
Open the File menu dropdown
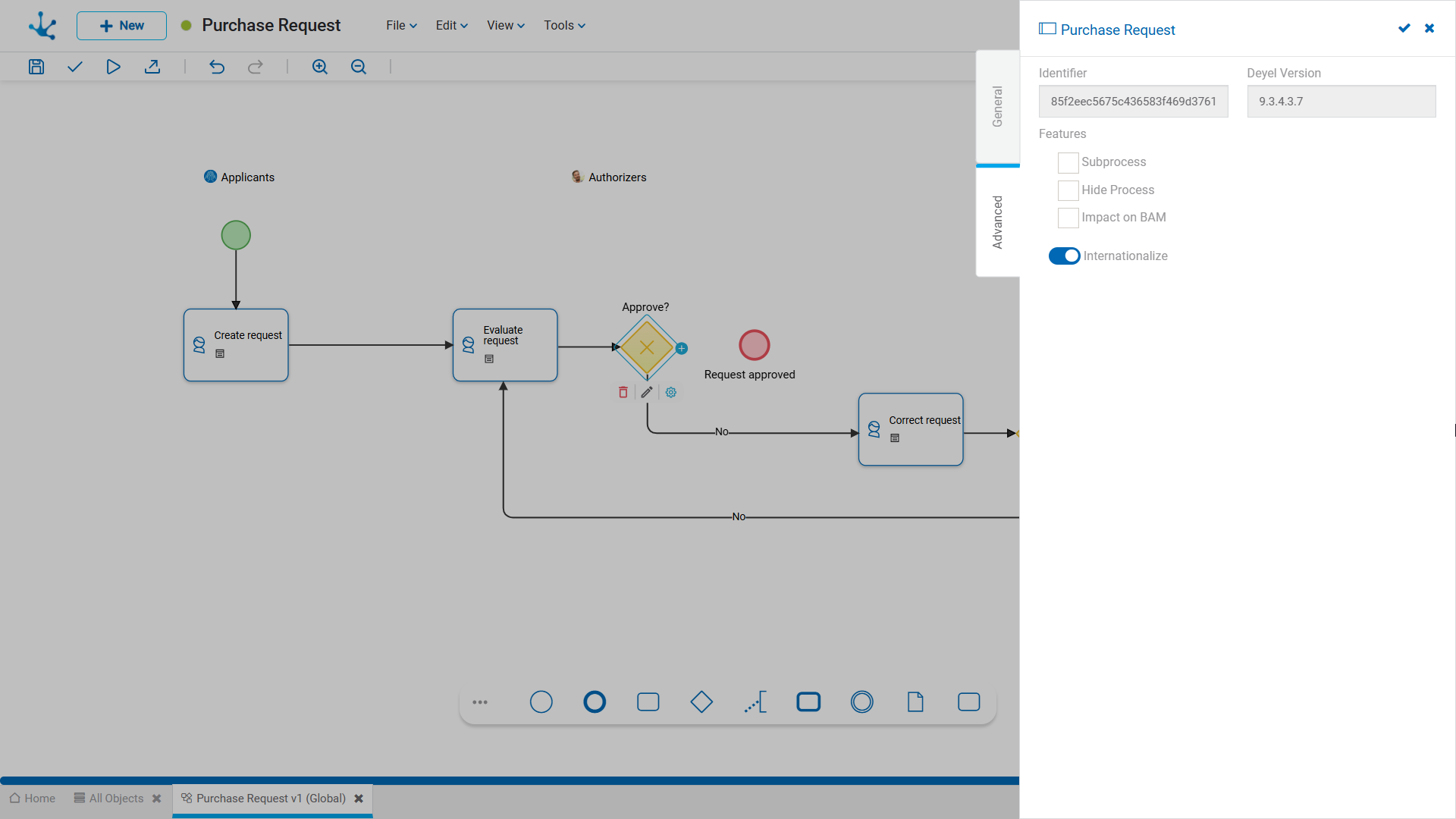[x=401, y=26]
